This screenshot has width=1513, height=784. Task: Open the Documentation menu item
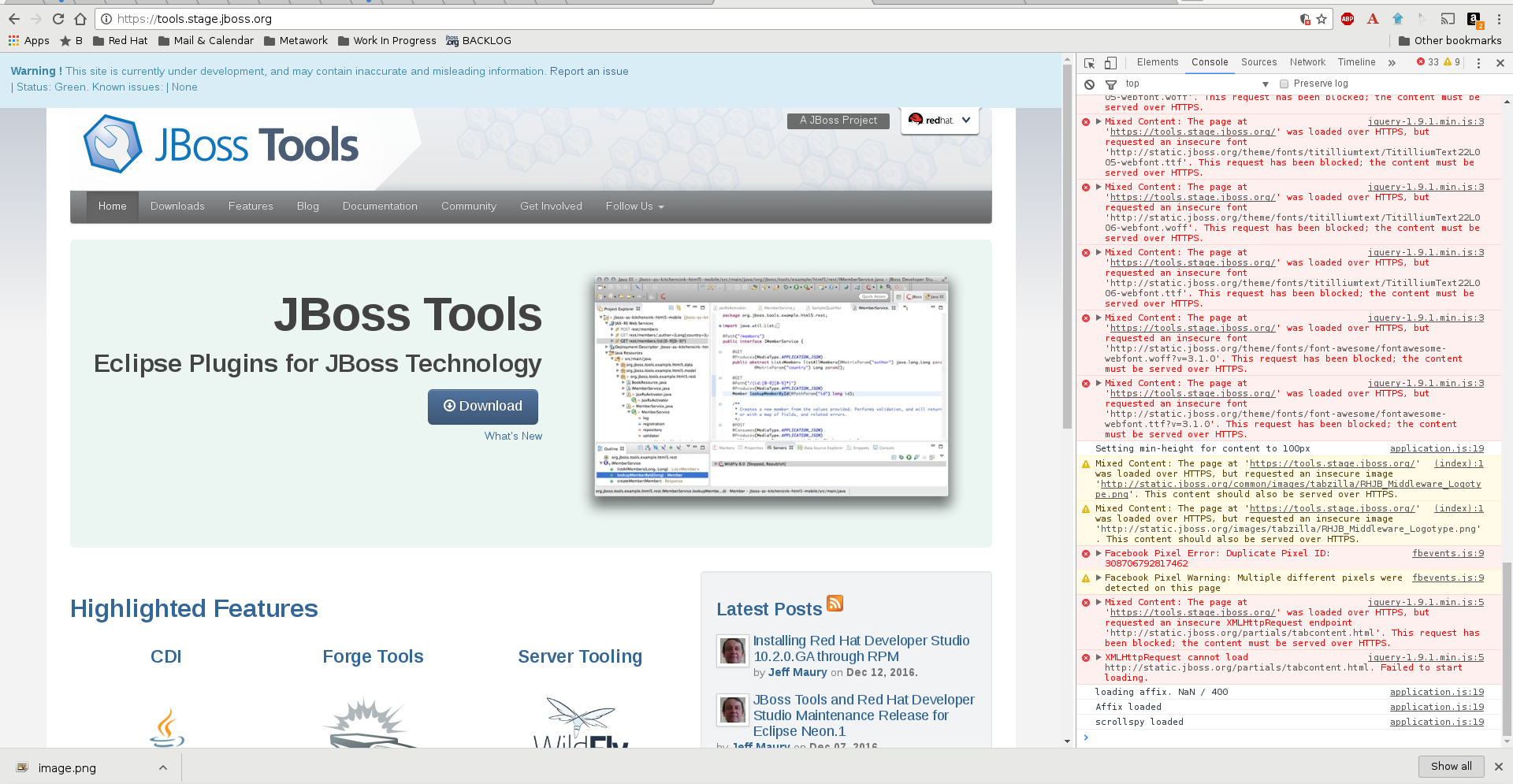[380, 206]
